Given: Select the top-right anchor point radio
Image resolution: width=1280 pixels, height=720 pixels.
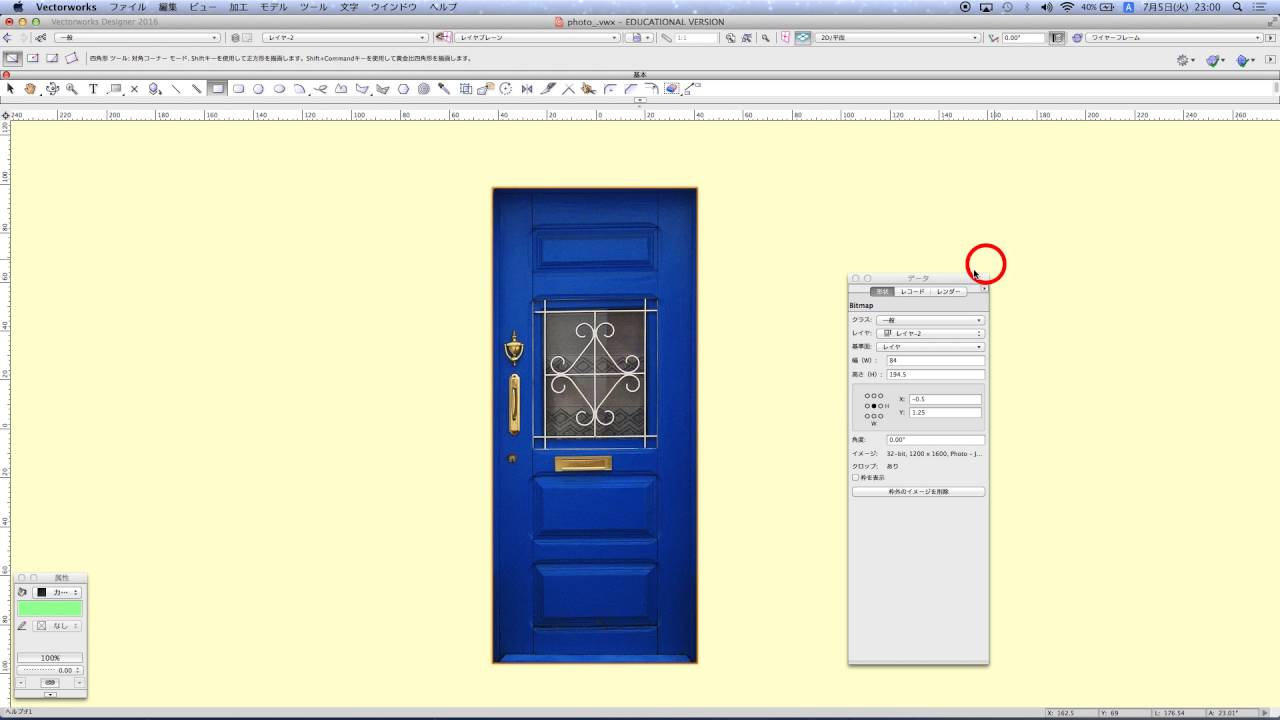Looking at the screenshot, I should click(881, 396).
